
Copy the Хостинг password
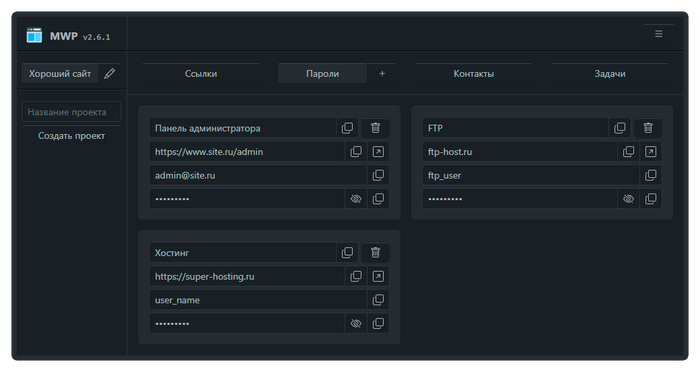click(x=378, y=323)
